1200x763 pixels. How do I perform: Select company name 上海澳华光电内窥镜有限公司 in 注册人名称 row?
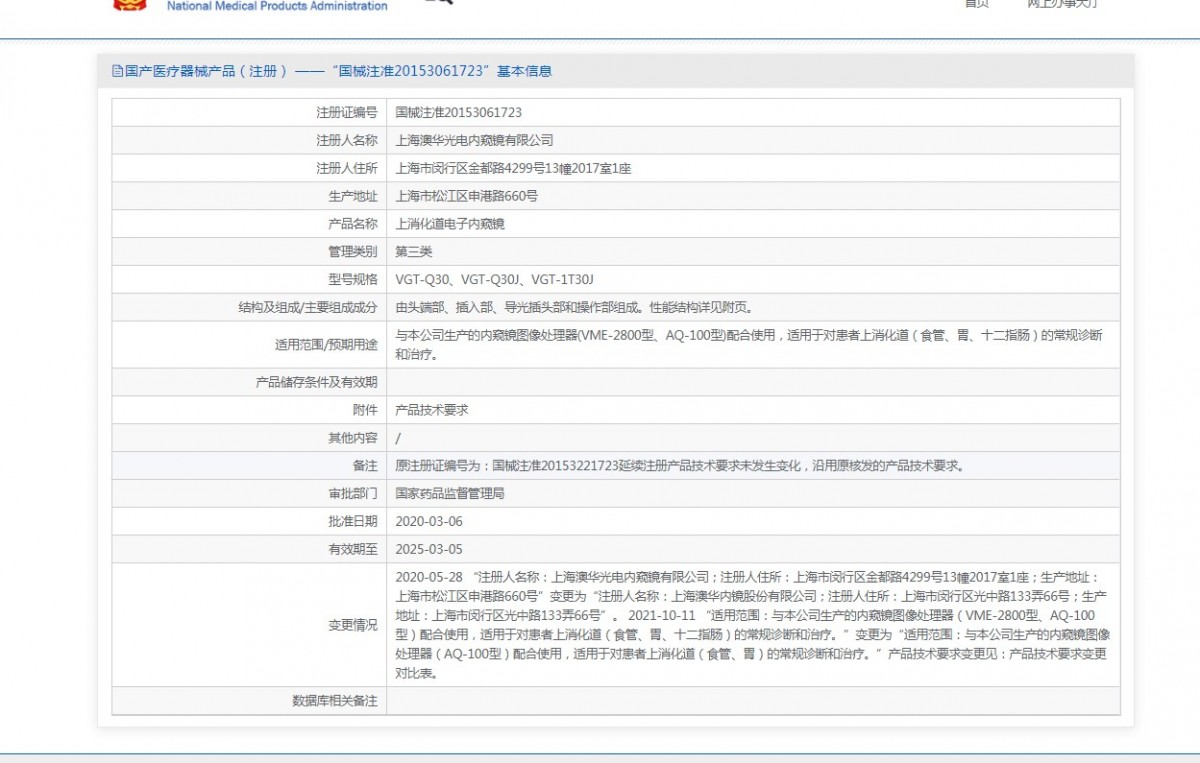474,141
